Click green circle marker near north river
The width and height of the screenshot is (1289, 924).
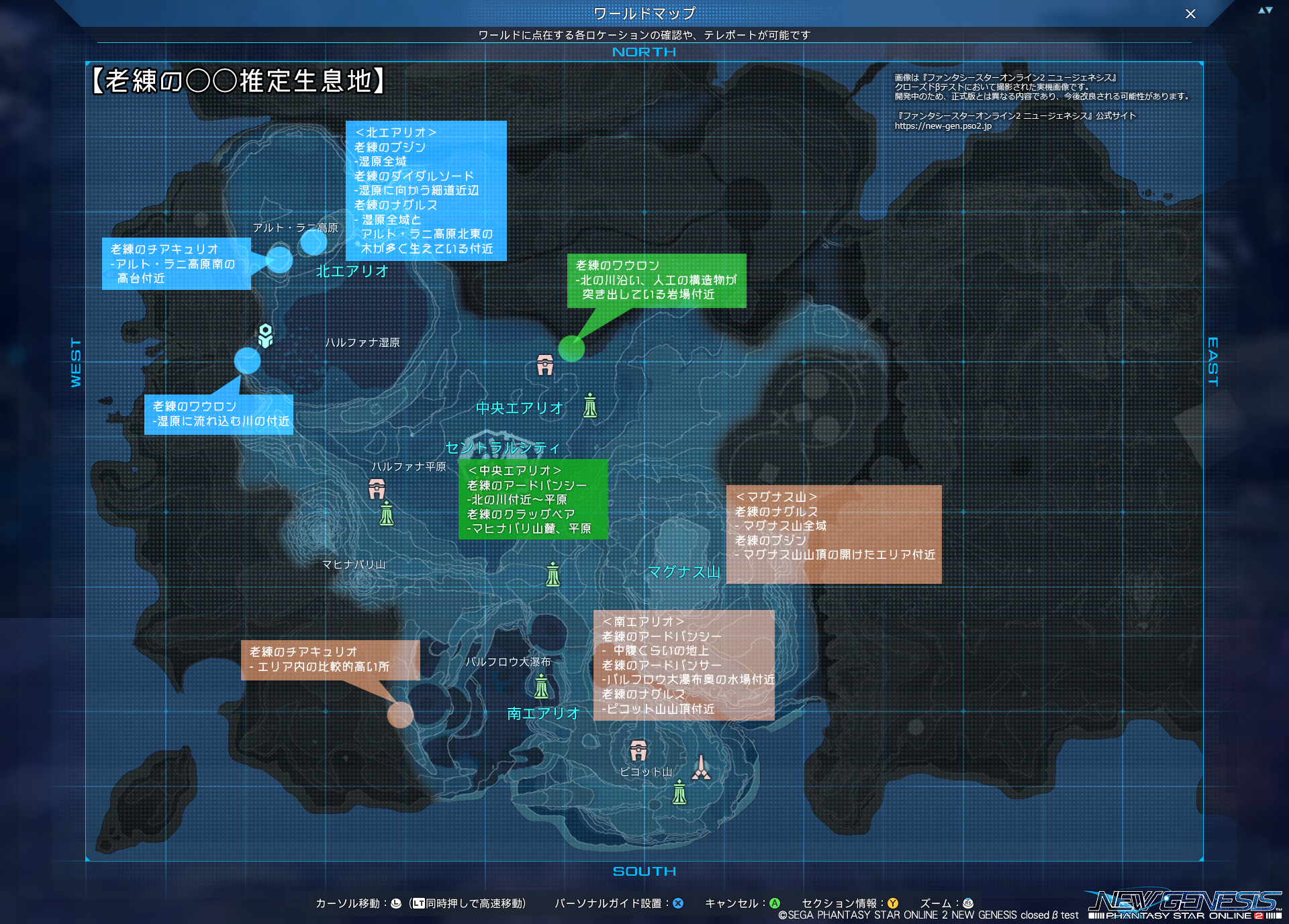571,348
